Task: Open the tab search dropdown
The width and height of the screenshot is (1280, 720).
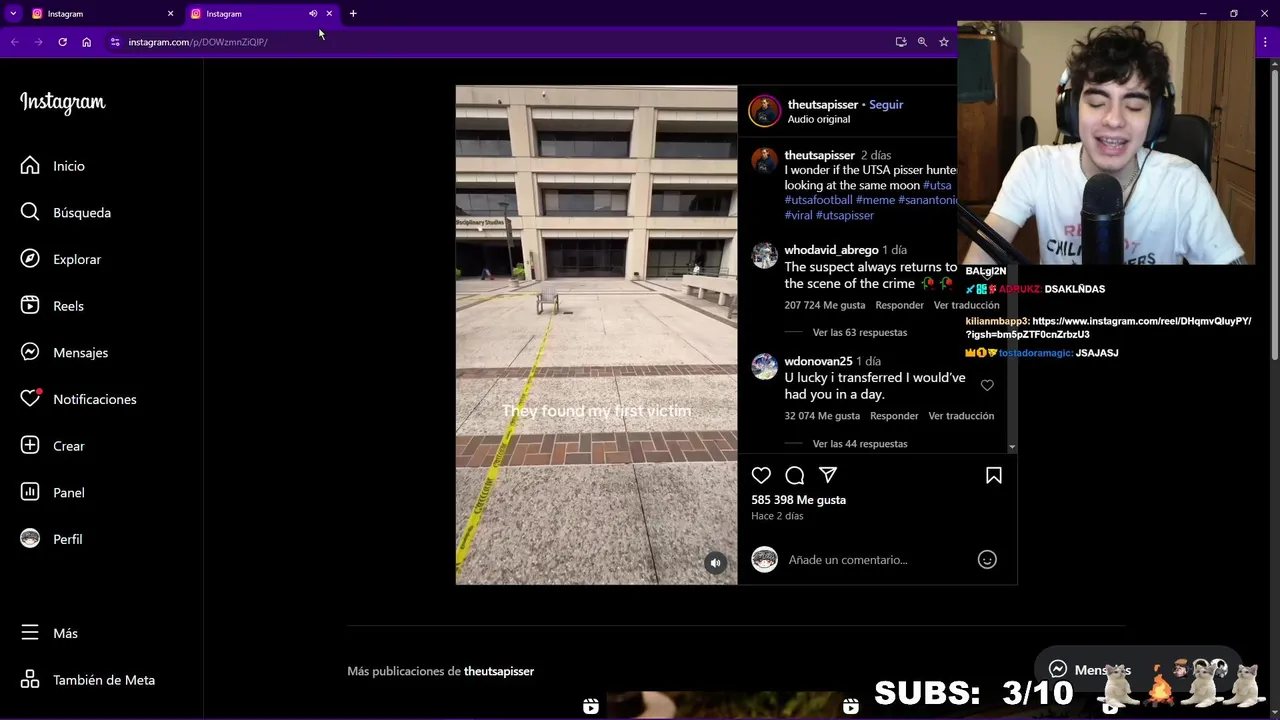Action: [x=13, y=14]
